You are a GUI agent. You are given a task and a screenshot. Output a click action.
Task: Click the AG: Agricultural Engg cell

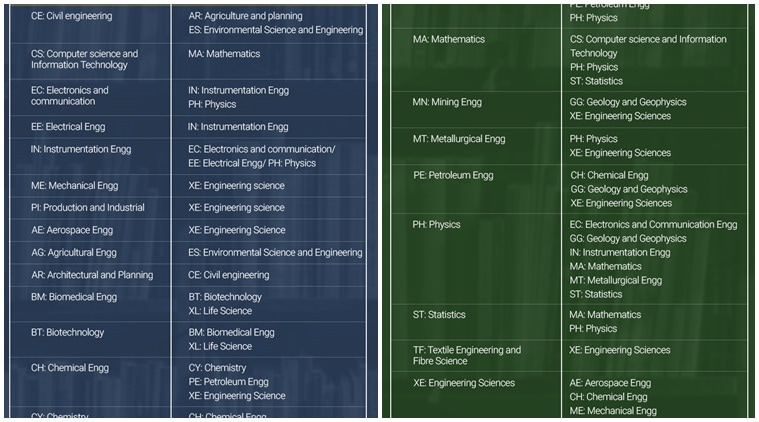point(74,253)
